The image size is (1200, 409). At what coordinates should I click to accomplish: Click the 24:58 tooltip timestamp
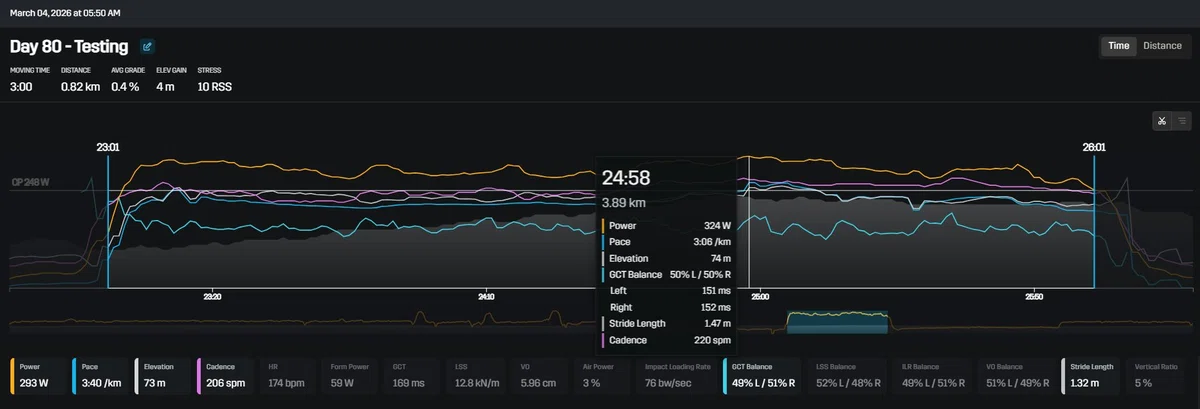pyautogui.click(x=626, y=178)
